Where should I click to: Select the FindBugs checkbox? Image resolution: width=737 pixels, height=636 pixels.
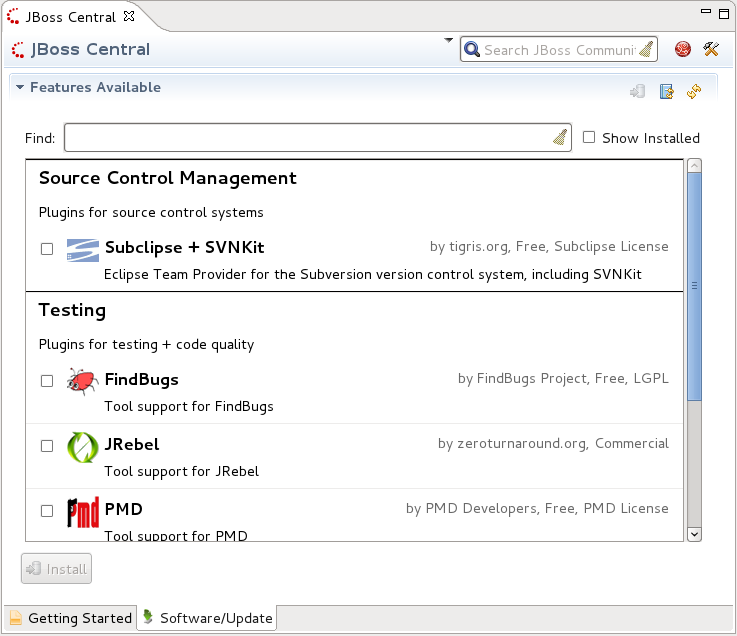[47, 381]
